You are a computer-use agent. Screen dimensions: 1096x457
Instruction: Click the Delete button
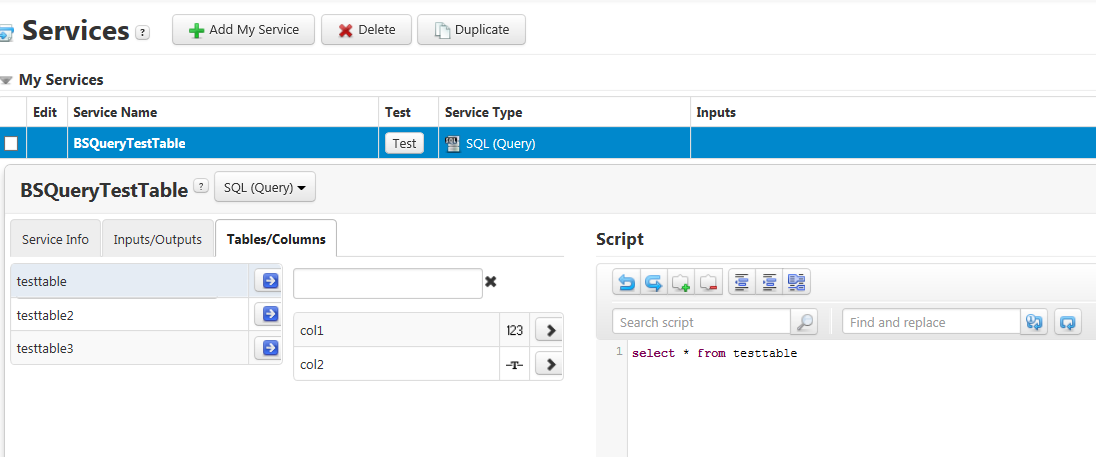click(366, 30)
